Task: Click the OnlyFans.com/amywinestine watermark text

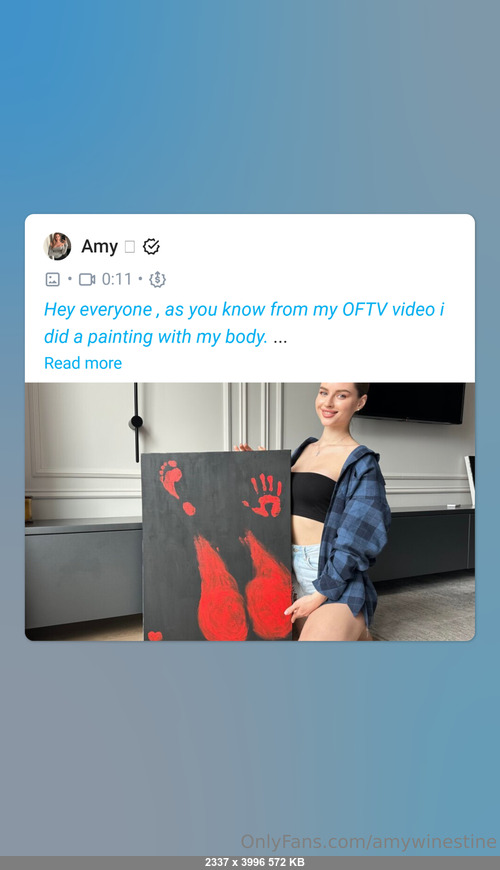Action: [x=369, y=842]
